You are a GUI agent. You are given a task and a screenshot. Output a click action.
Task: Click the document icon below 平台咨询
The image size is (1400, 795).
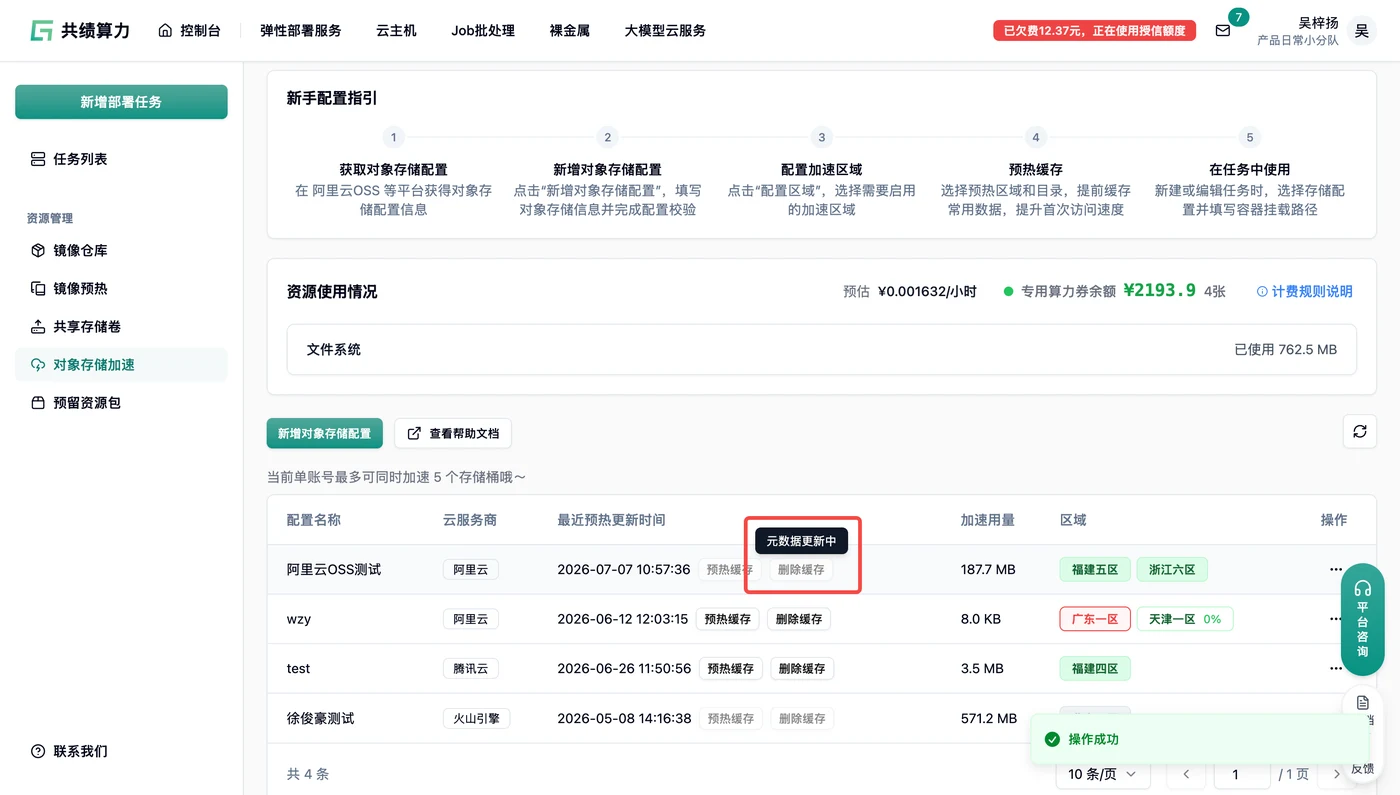point(1362,703)
